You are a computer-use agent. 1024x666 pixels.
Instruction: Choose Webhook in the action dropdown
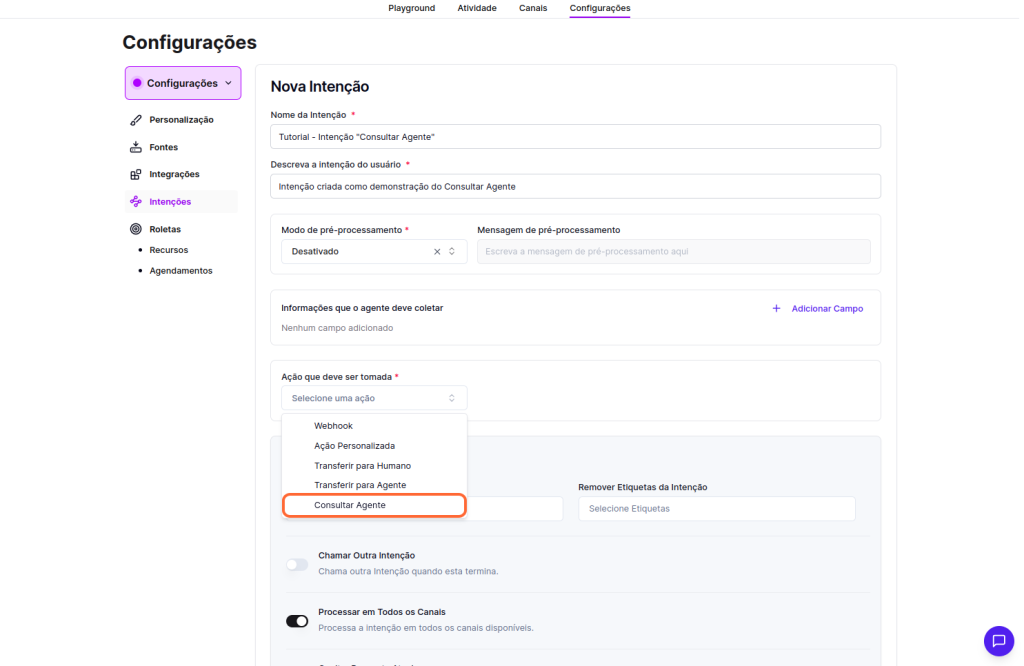(x=333, y=426)
